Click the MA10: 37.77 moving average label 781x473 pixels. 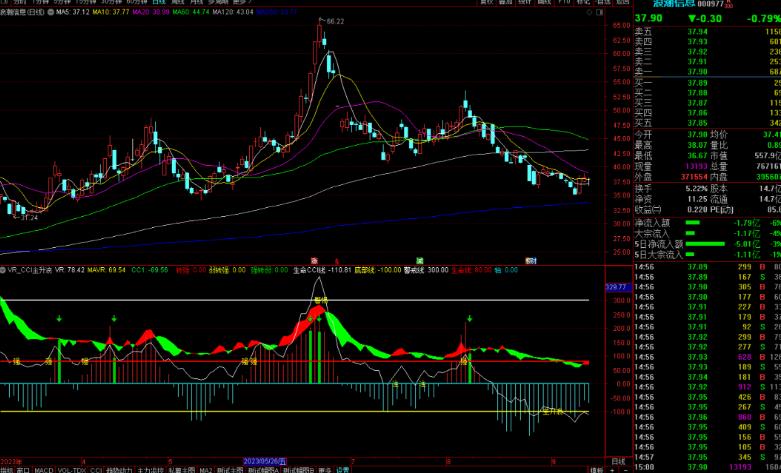click(x=111, y=12)
